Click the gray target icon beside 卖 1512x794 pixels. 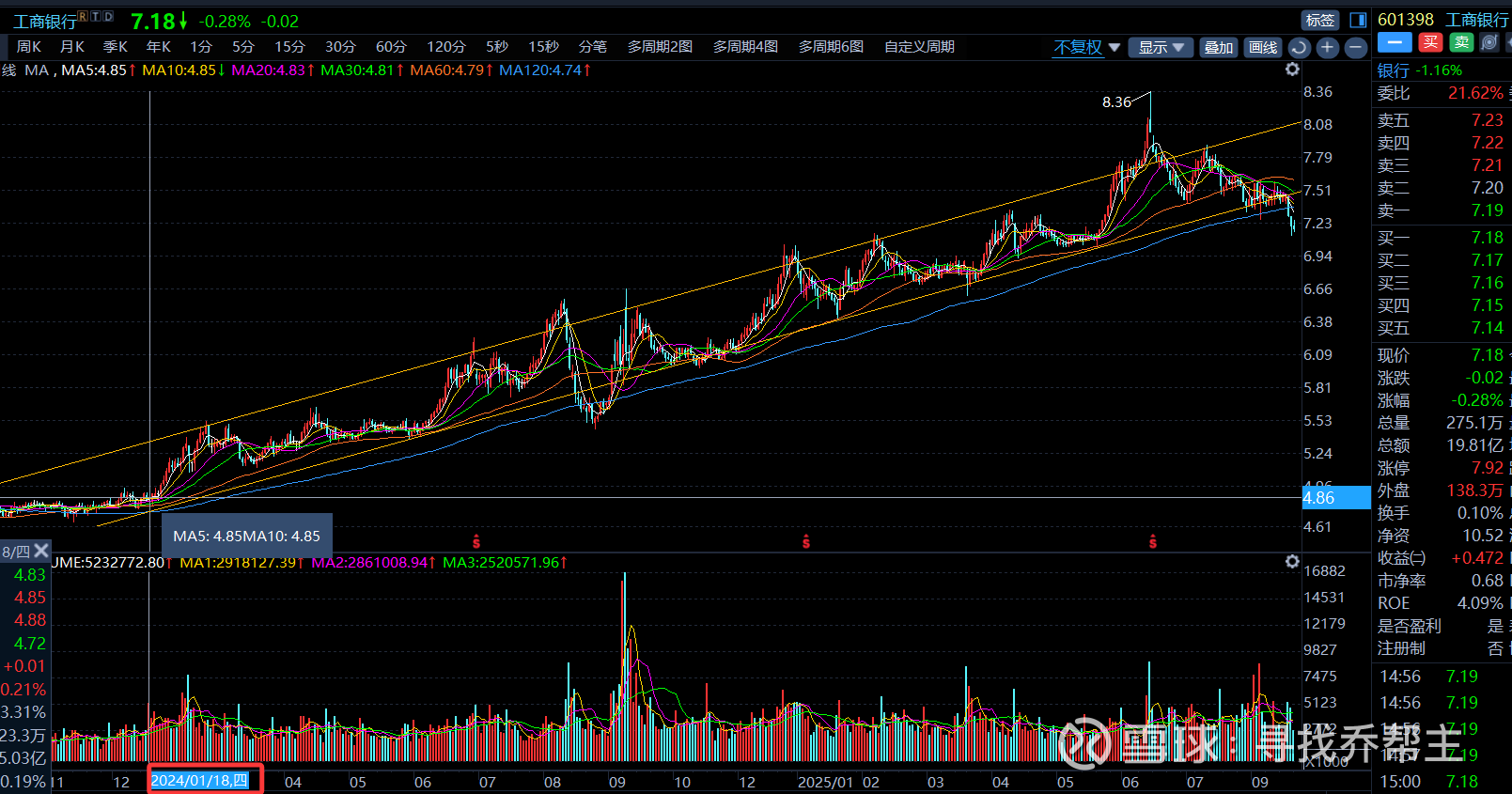click(1489, 42)
